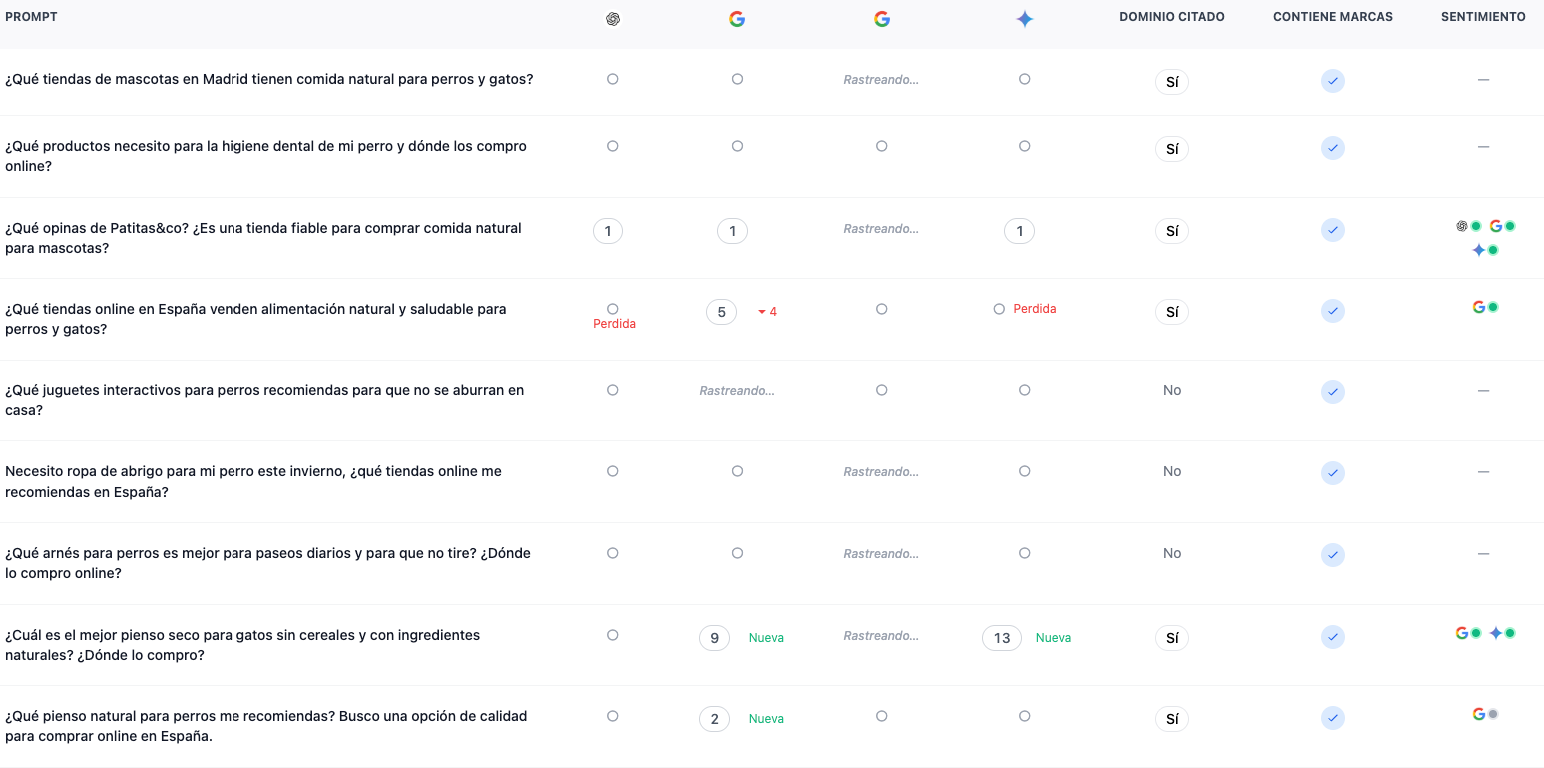Click the rank 5 badge

(x=722, y=312)
